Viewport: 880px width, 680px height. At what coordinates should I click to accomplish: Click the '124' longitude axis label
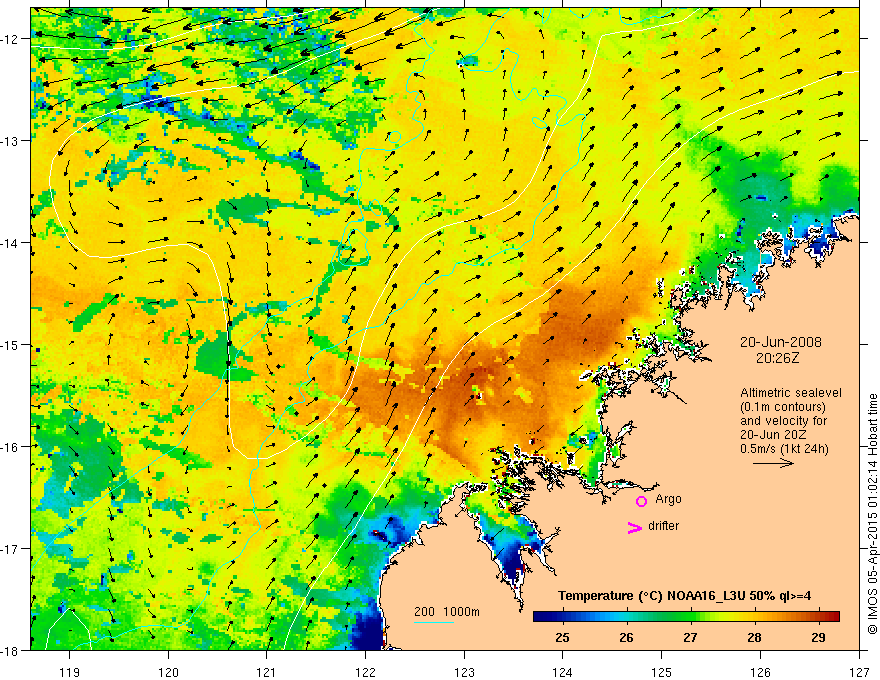pos(563,672)
